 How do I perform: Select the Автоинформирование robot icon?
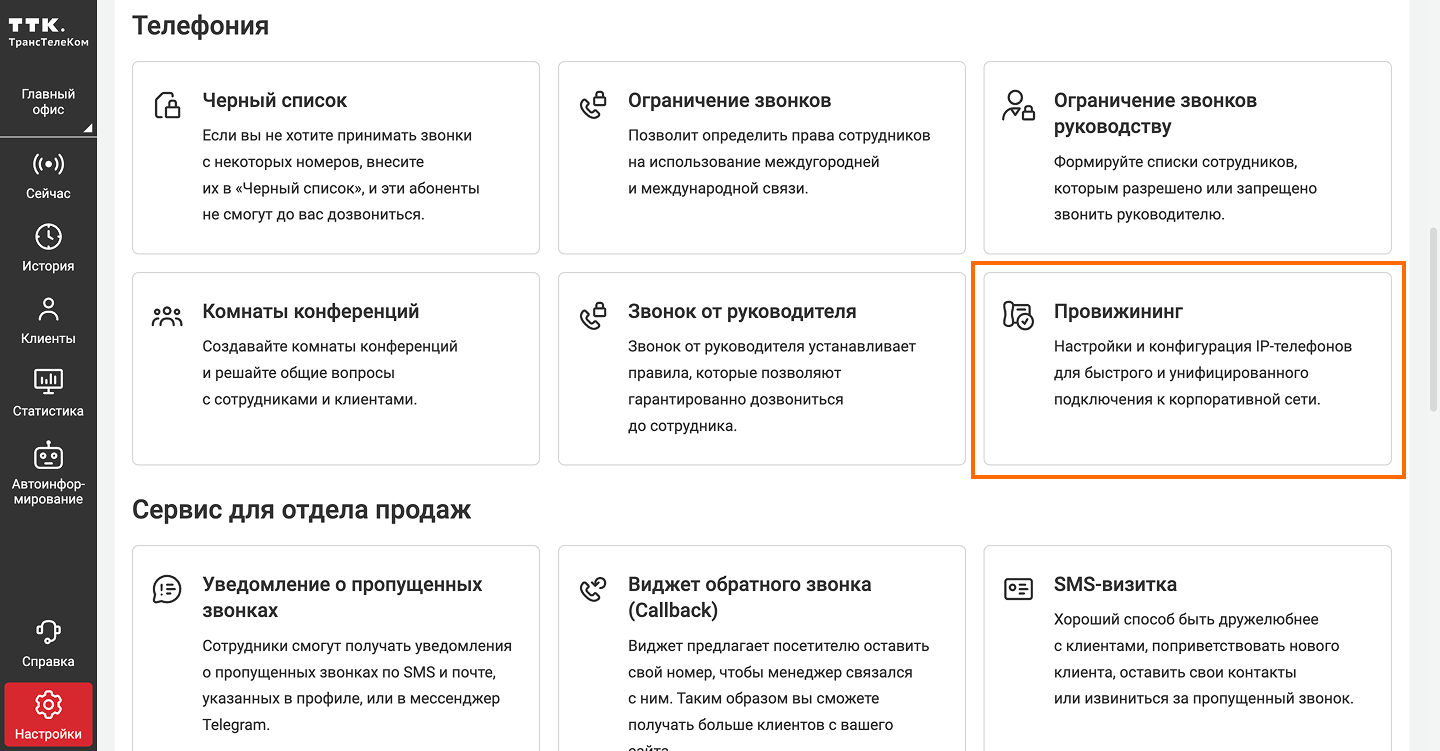[x=48, y=455]
